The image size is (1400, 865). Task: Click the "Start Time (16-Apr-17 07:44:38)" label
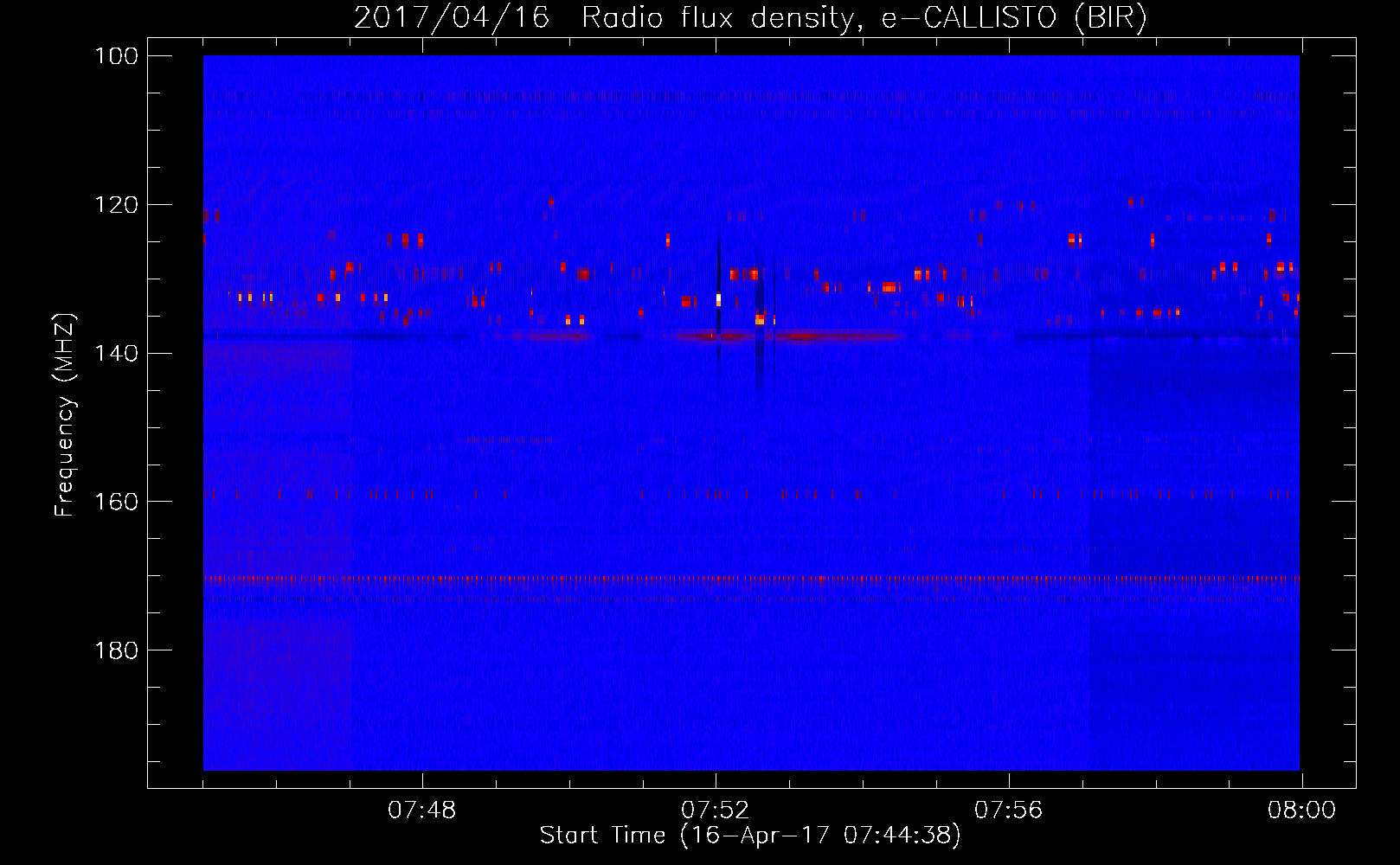click(750, 836)
